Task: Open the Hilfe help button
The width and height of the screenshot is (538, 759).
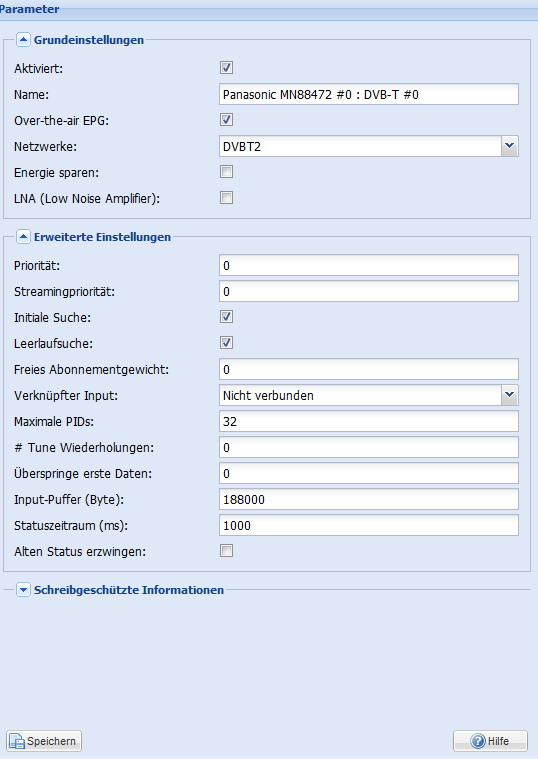Action: pyautogui.click(x=490, y=741)
